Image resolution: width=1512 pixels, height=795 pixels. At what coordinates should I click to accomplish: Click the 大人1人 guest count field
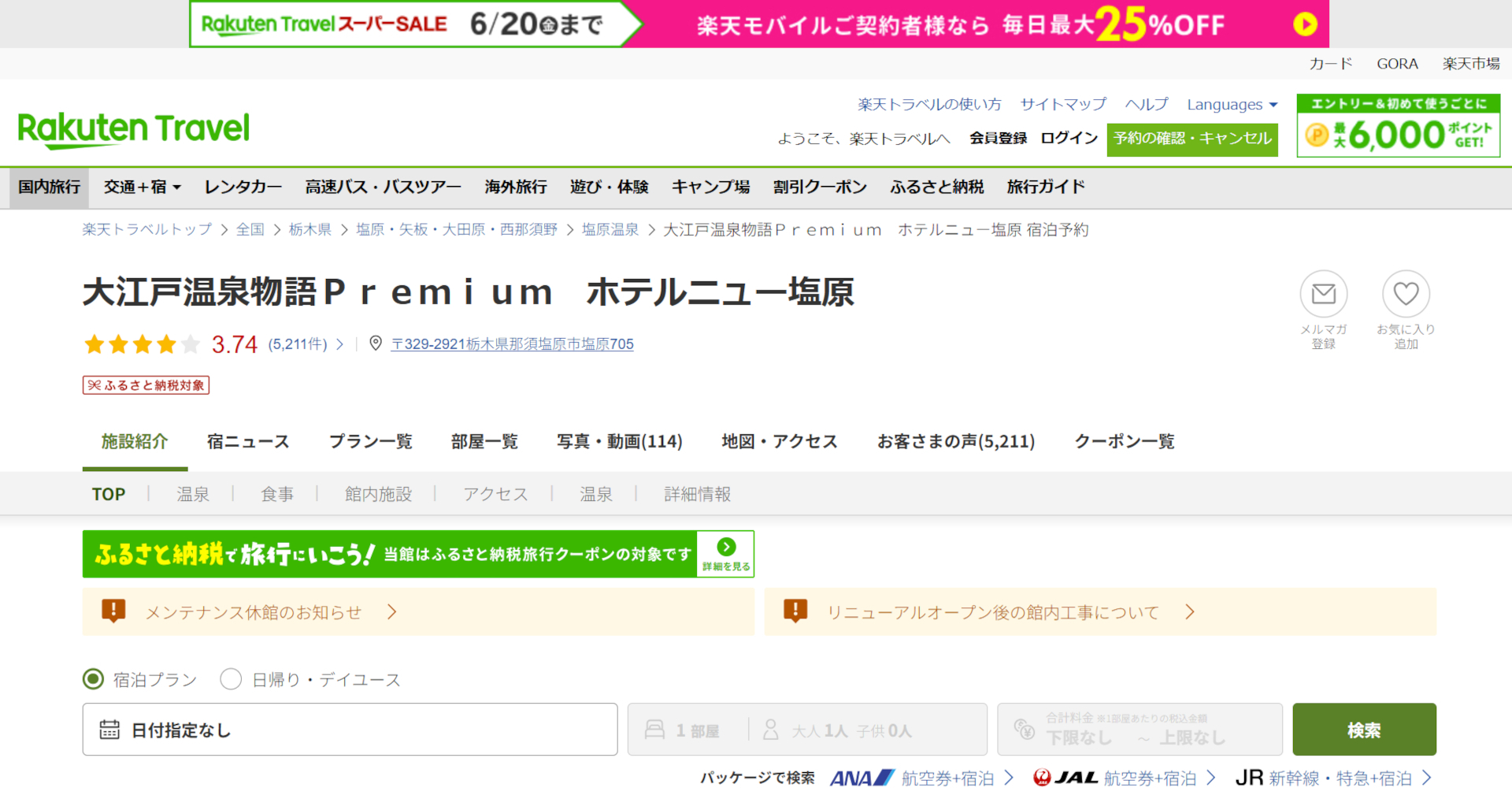coord(821,729)
